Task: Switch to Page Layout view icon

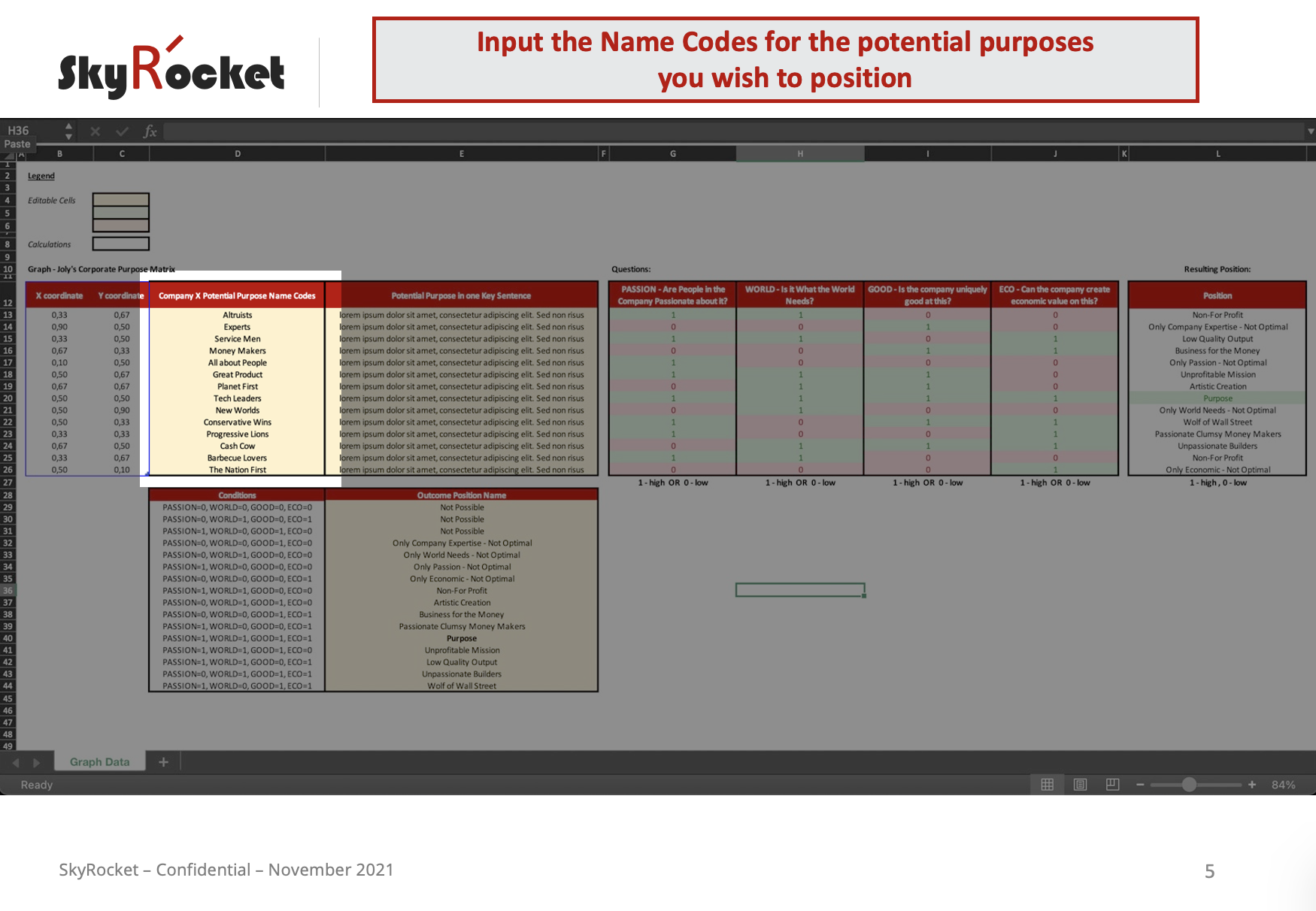Action: (x=1080, y=785)
